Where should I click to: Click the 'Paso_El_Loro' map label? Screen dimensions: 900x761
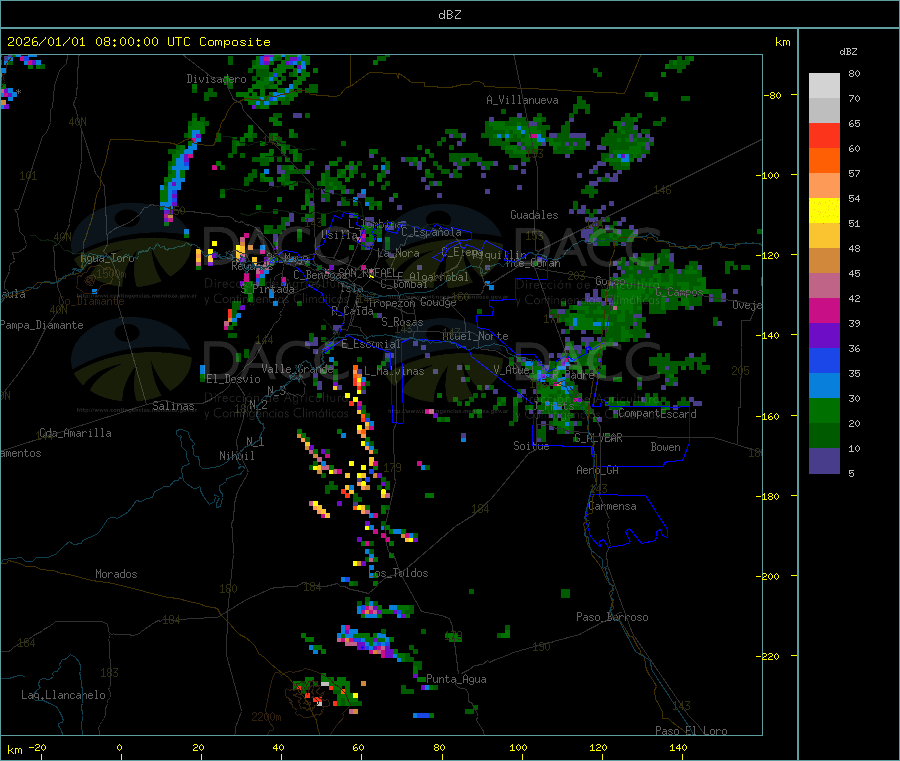pos(691,731)
